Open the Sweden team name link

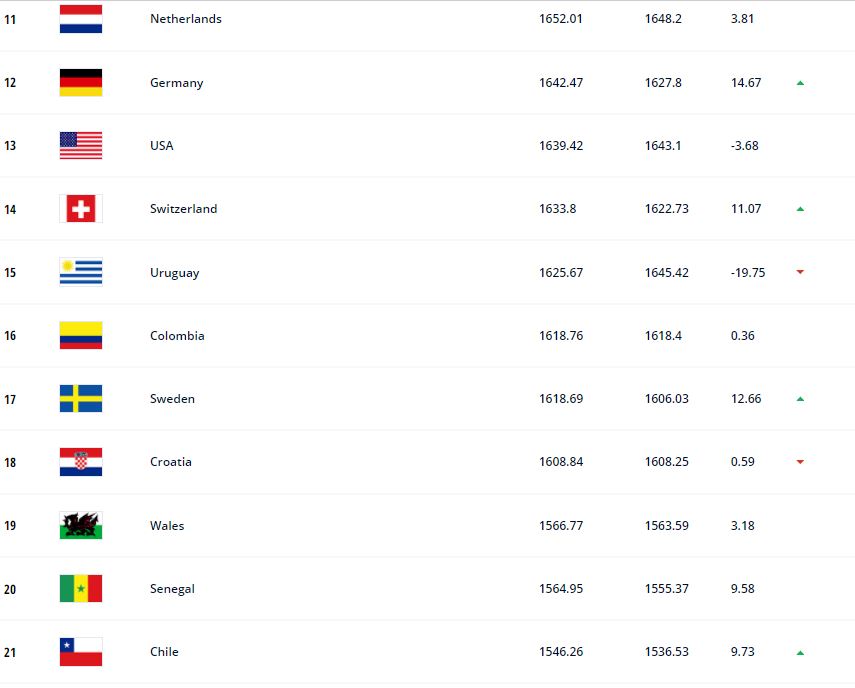[x=172, y=399]
